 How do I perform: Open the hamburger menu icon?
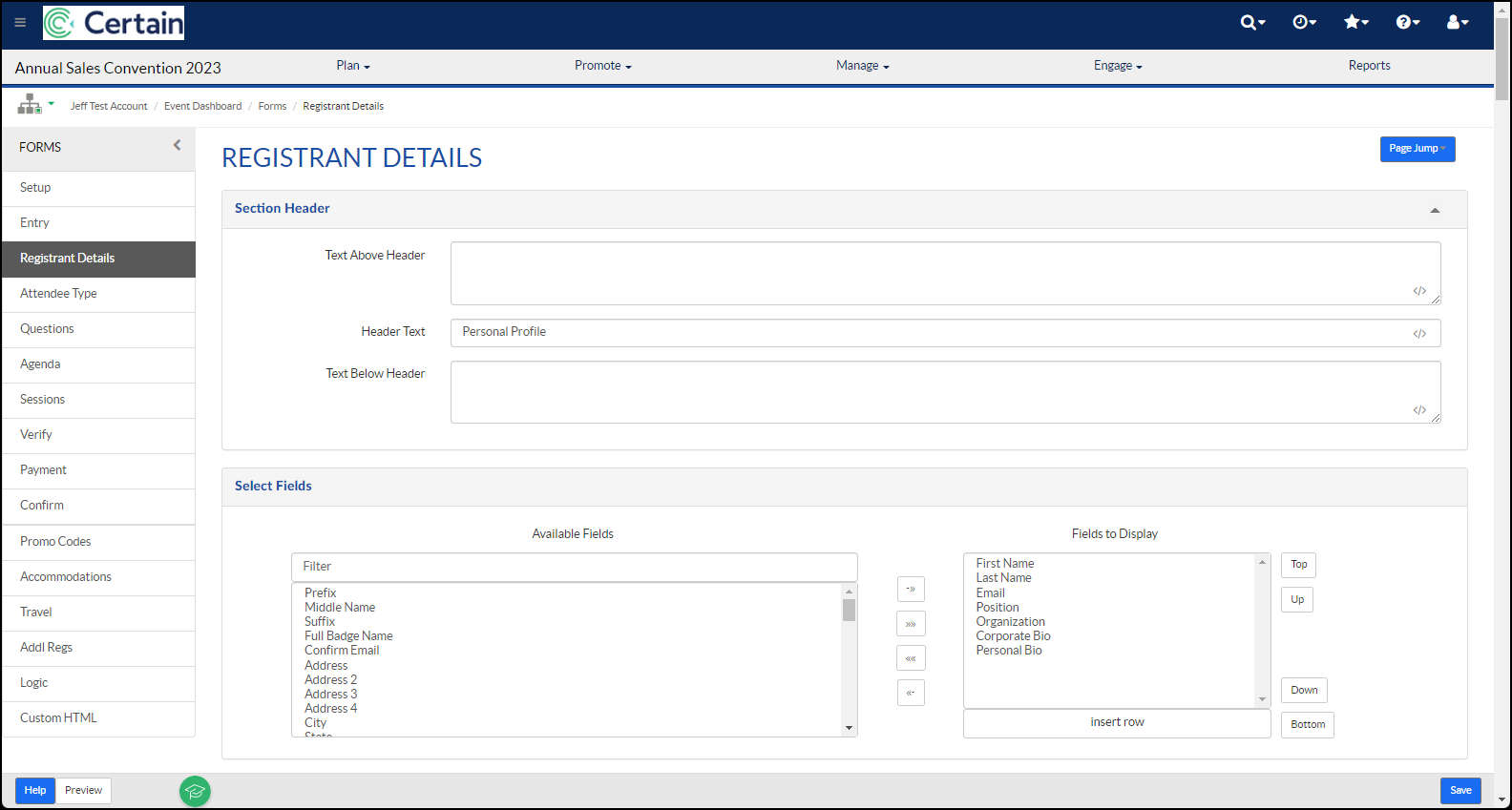(20, 23)
